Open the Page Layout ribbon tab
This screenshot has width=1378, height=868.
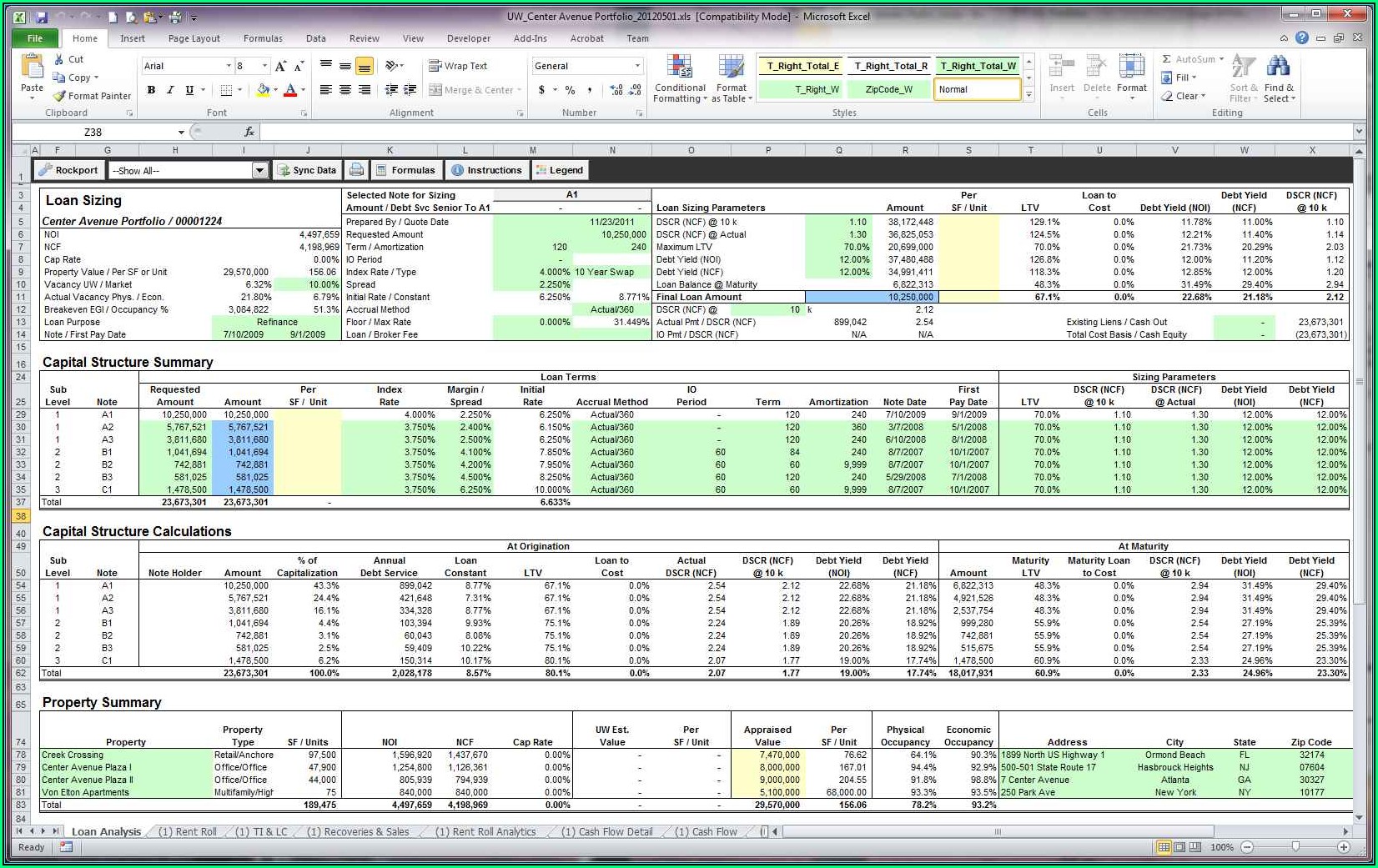point(194,38)
